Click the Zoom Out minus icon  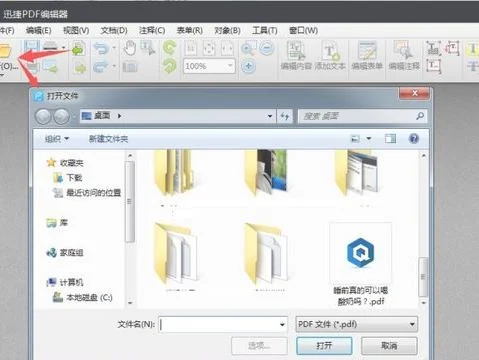coord(267,48)
